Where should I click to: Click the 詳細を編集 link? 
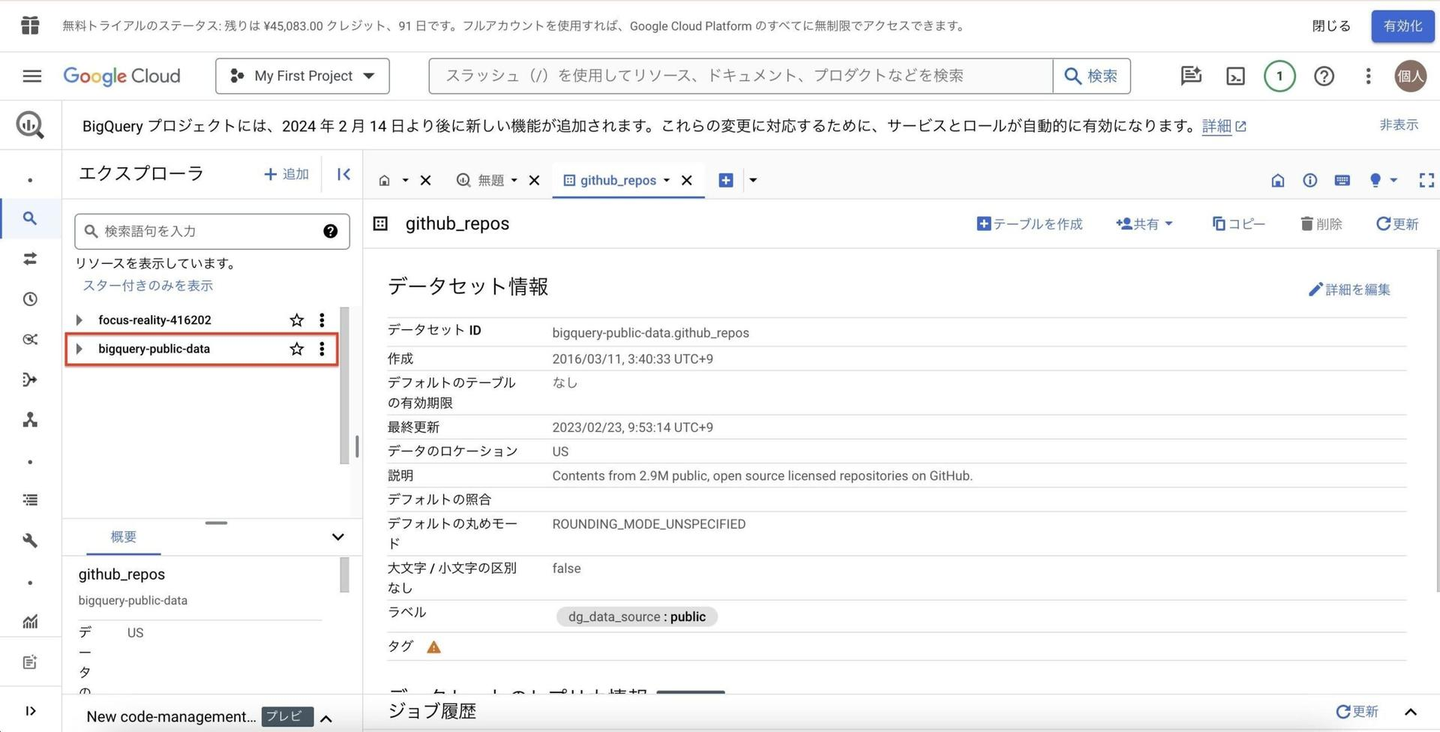coord(1349,289)
